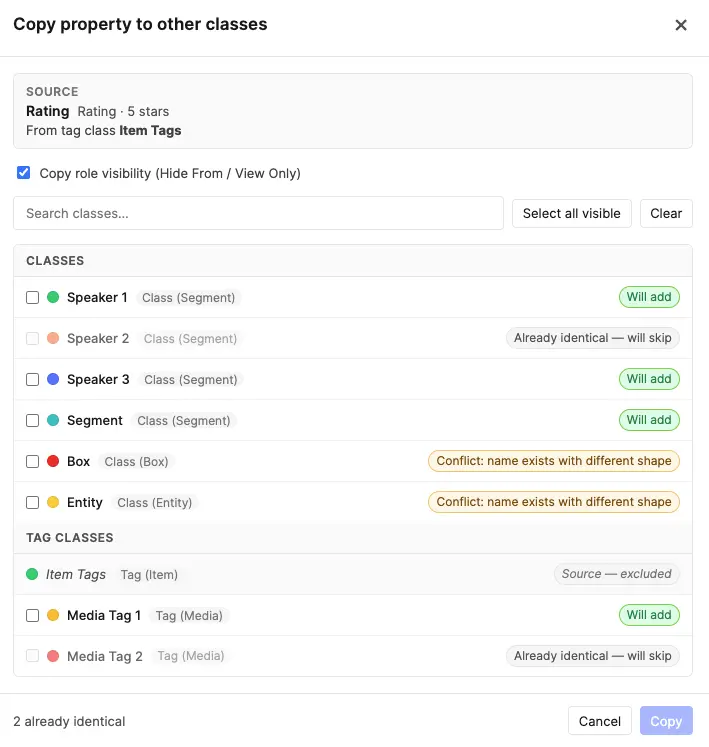Check the Segment class checkbox

(x=32, y=421)
